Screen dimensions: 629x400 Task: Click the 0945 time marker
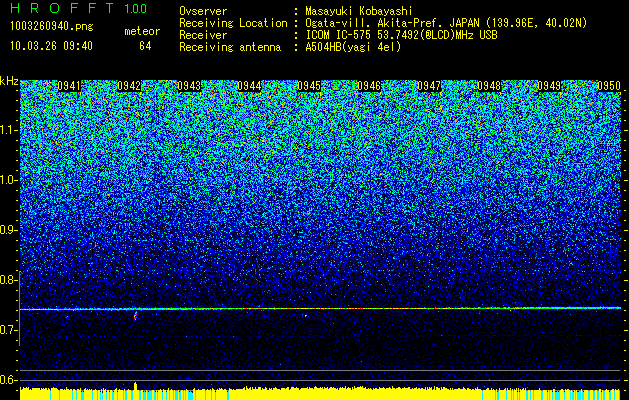click(309, 86)
